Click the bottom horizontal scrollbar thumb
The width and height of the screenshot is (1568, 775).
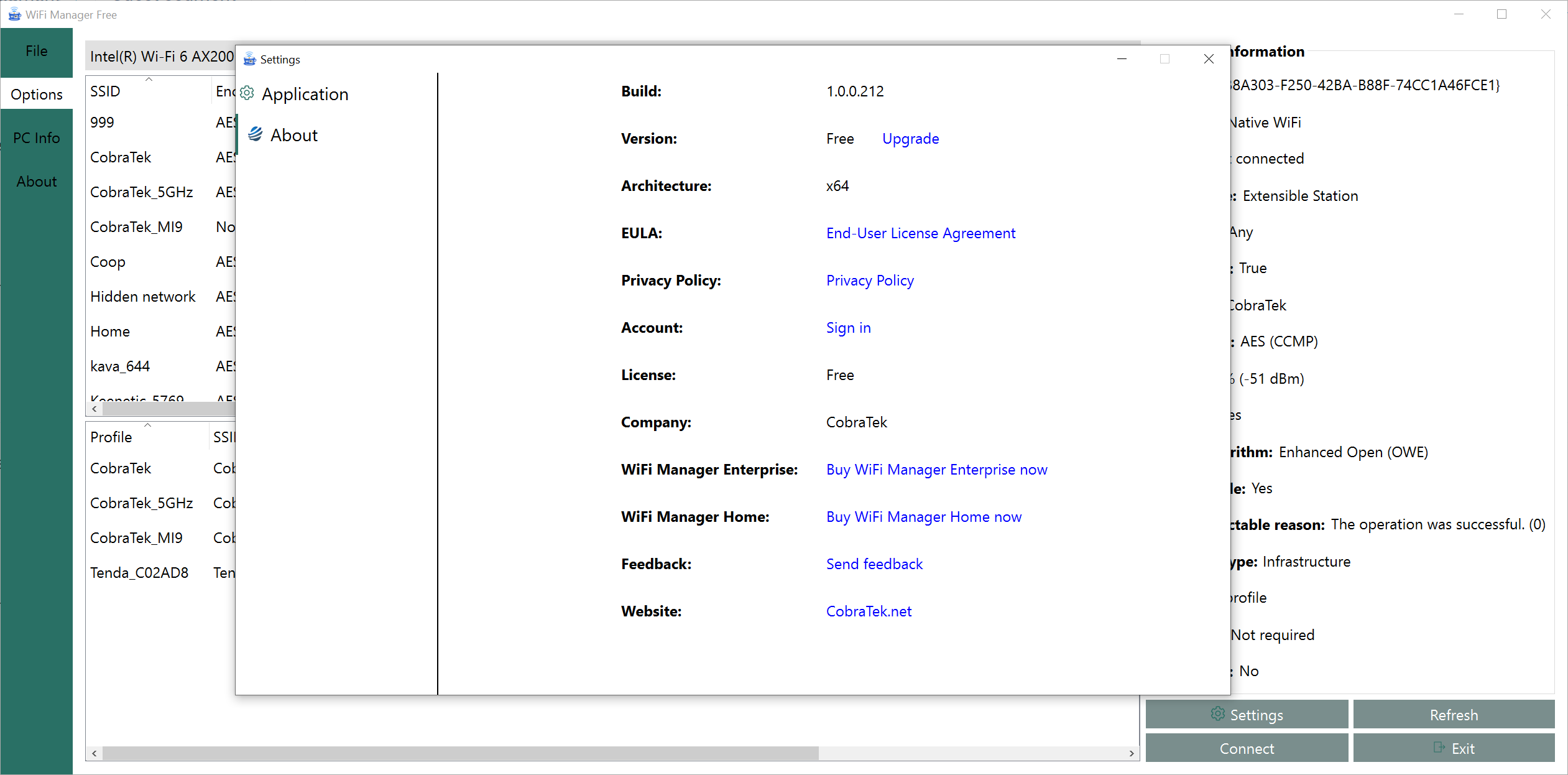click(461, 753)
